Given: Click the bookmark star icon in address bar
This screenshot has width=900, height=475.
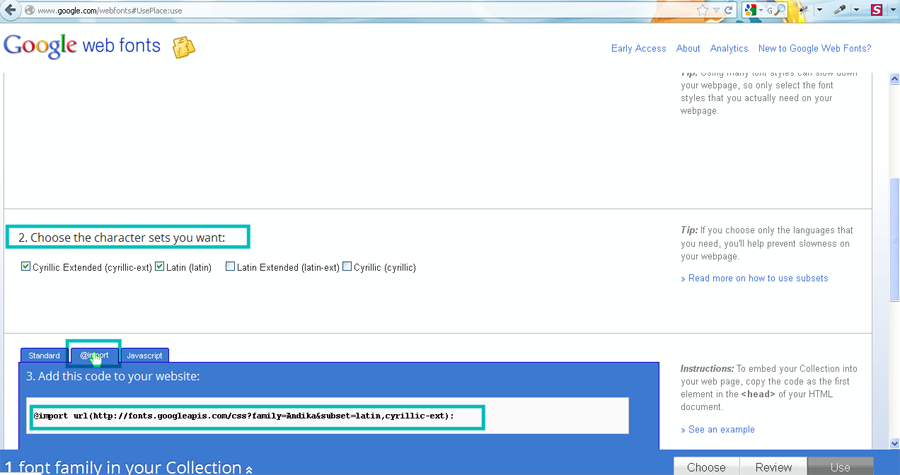Looking at the screenshot, I should [x=704, y=10].
